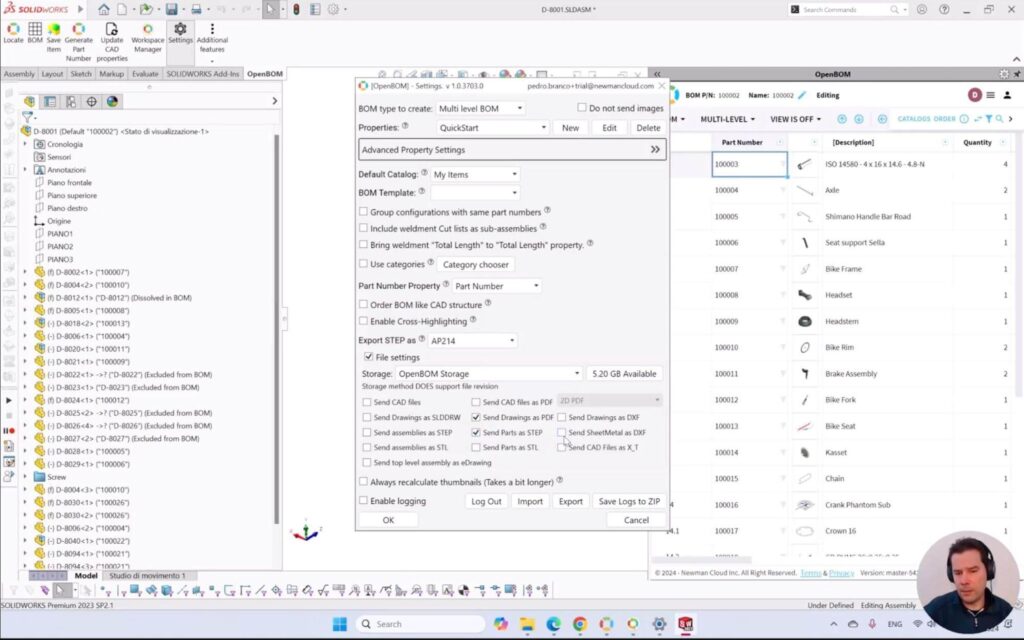Viewport: 1024px width, 640px height.
Task: Click OK in Settings dialog
Action: [x=388, y=520]
